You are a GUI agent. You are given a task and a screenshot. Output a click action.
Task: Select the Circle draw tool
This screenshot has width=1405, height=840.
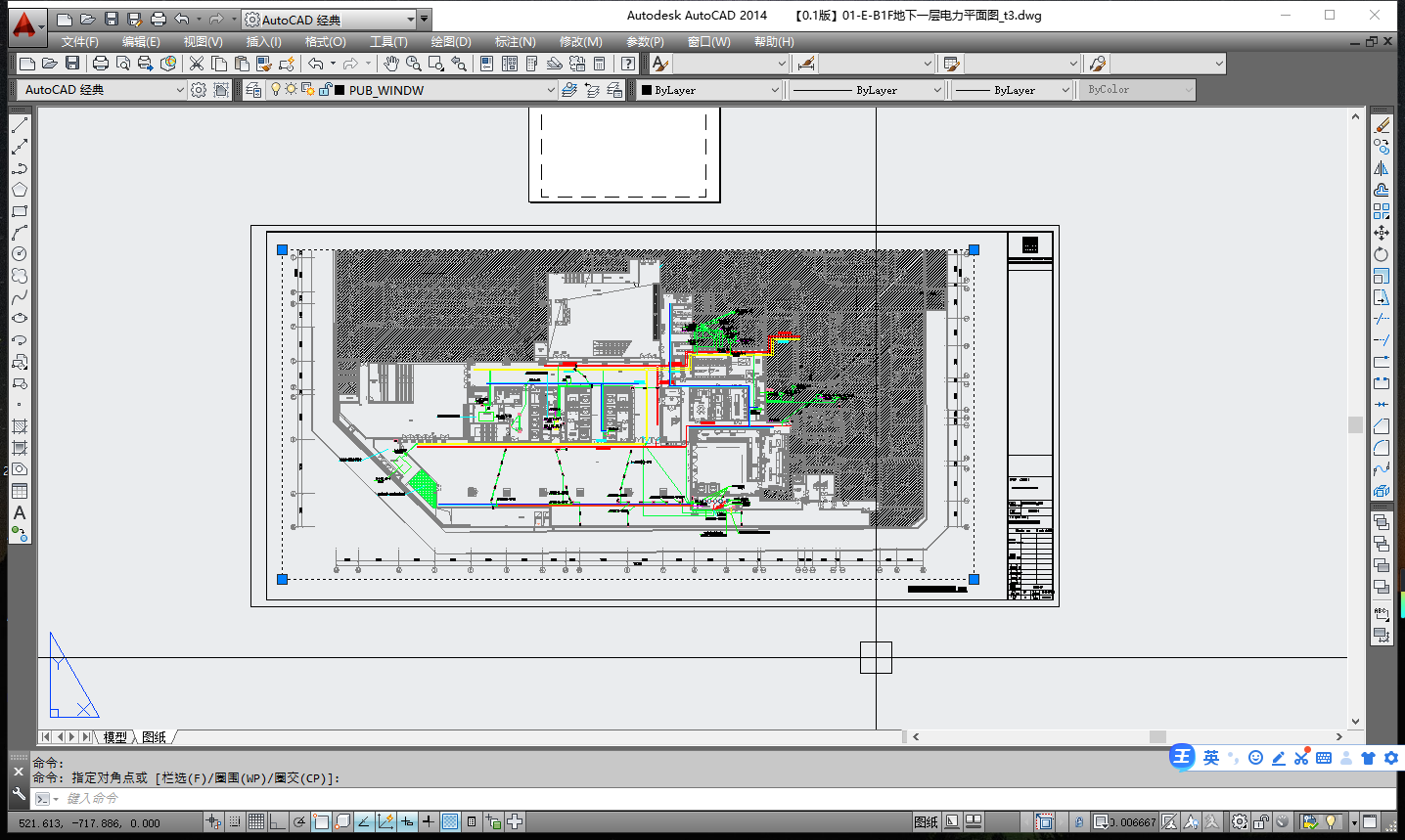pyautogui.click(x=19, y=254)
